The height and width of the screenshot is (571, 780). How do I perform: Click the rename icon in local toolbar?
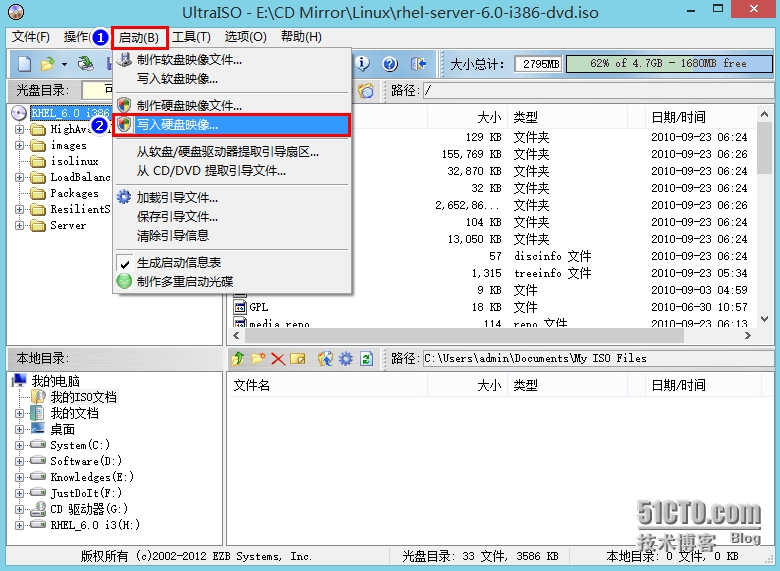(297, 358)
